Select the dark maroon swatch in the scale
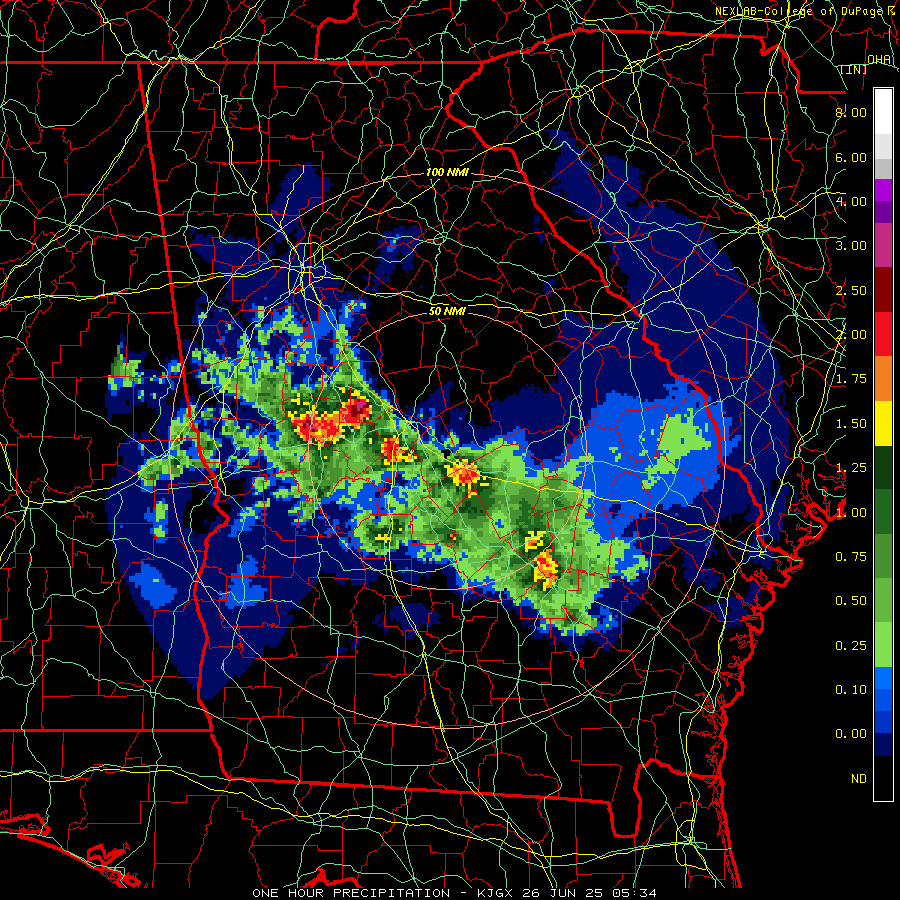The height and width of the screenshot is (900, 900). pos(883,290)
